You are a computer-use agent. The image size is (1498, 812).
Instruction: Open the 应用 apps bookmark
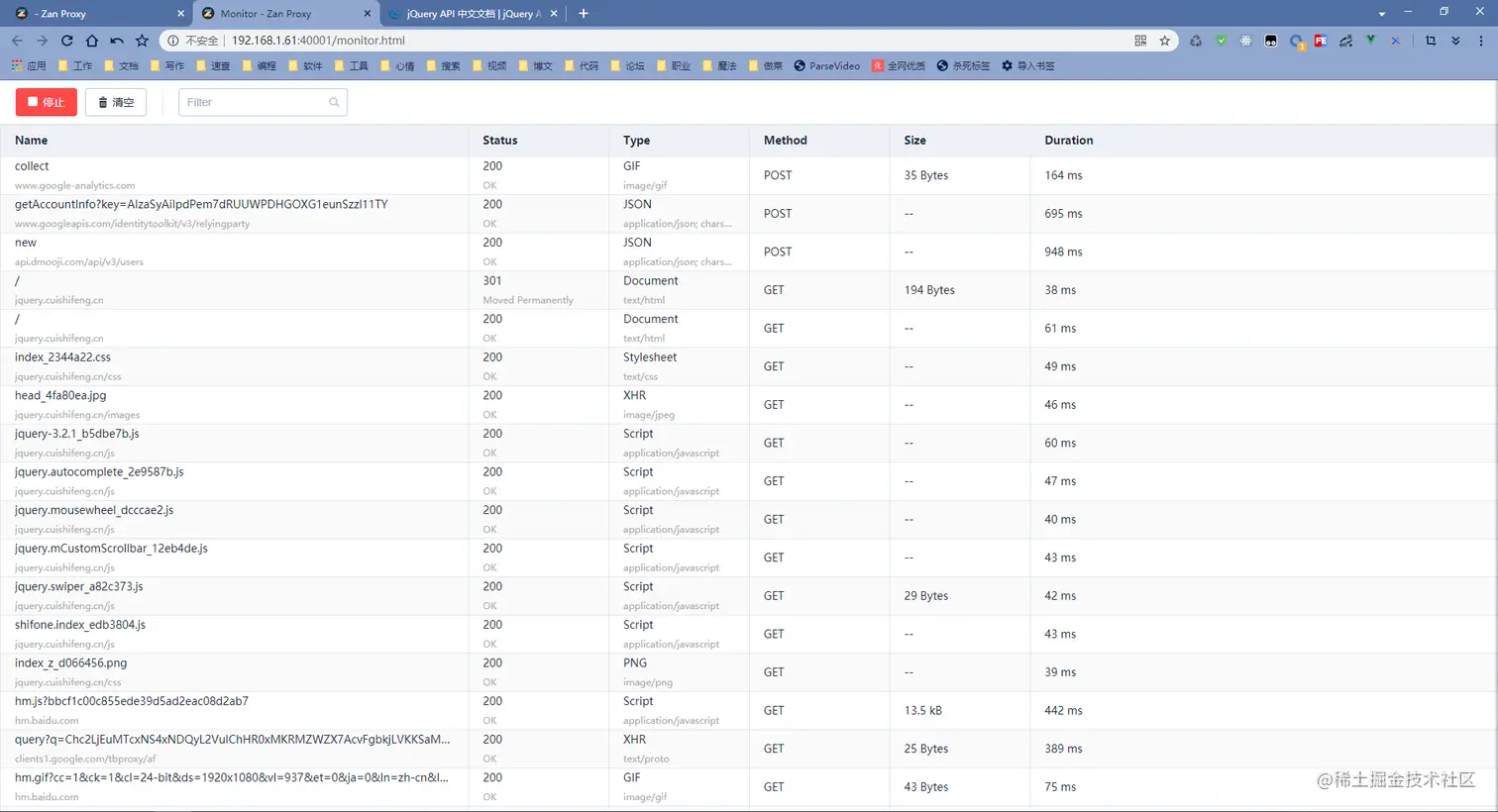coord(29,65)
